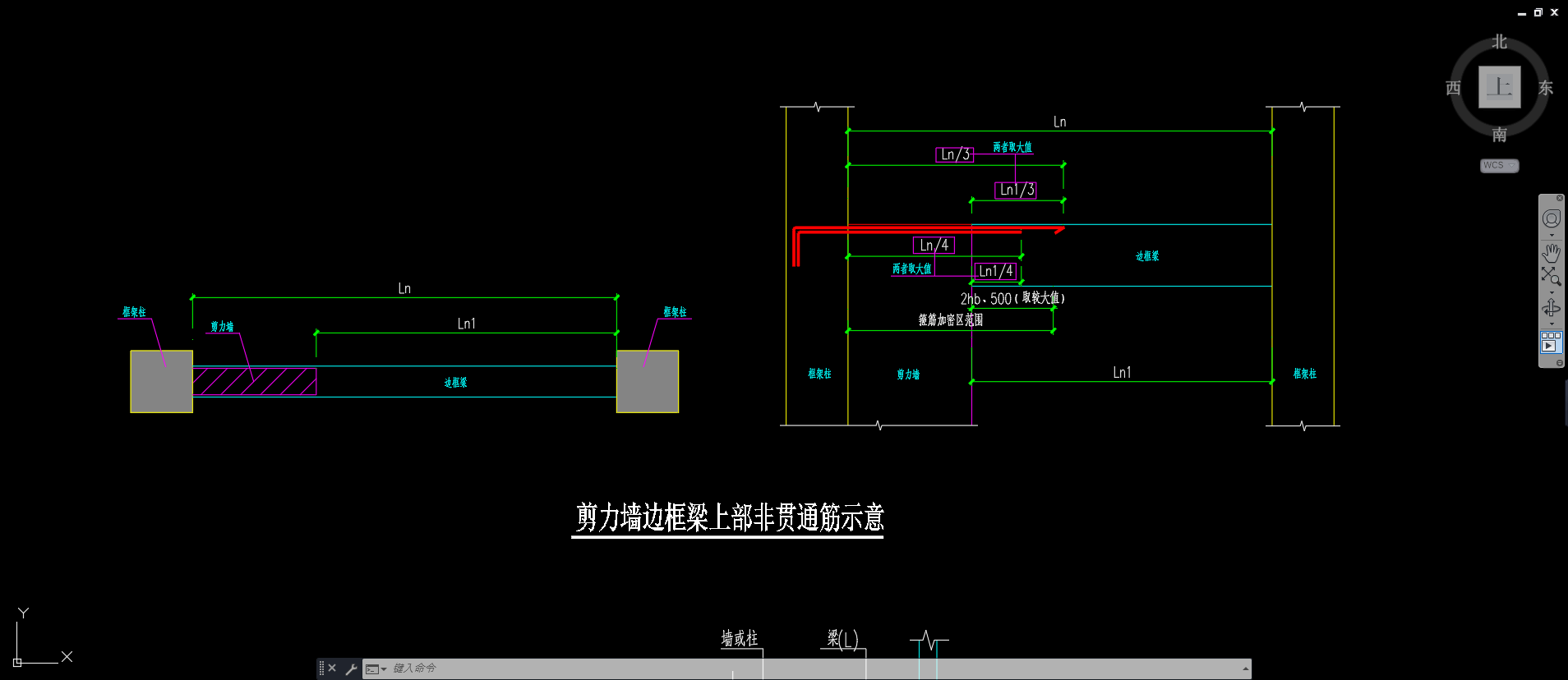Activate the Zoom Extents tool
1568x680 pixels.
pos(1551,276)
